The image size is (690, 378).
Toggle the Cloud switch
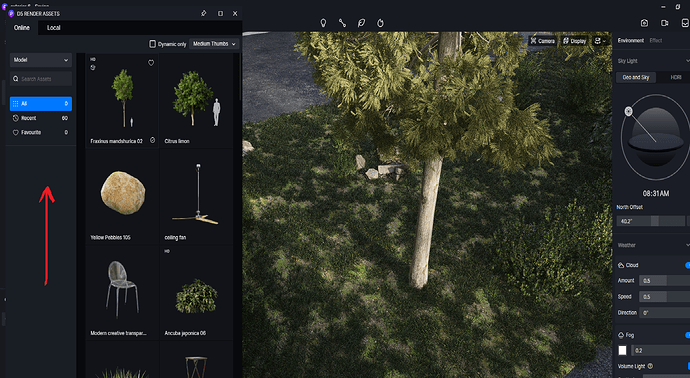687,265
